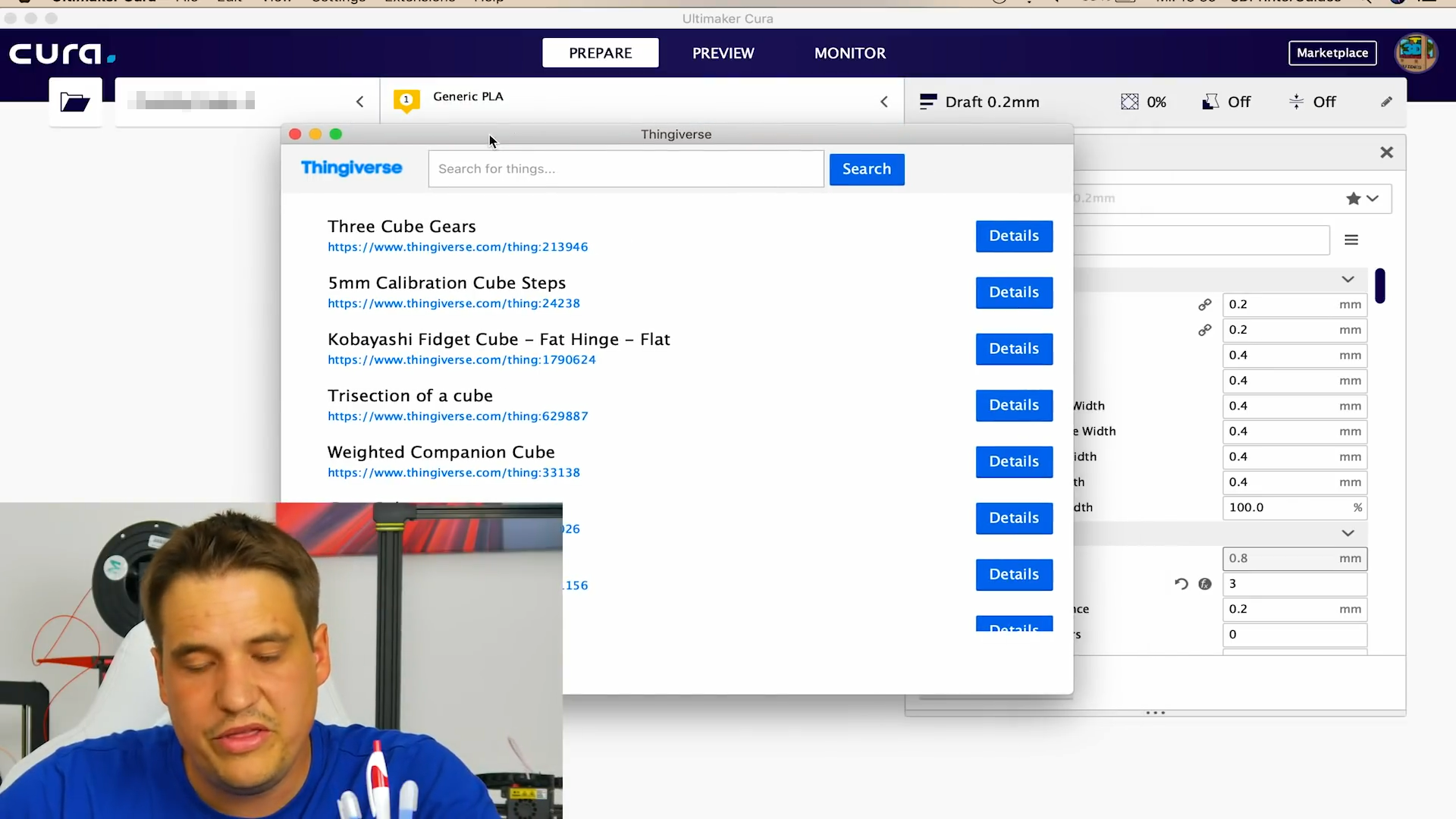Screen dimensions: 1456x819
Task: Open Details for Kobayashi Fidget Cube
Action: tap(1014, 349)
